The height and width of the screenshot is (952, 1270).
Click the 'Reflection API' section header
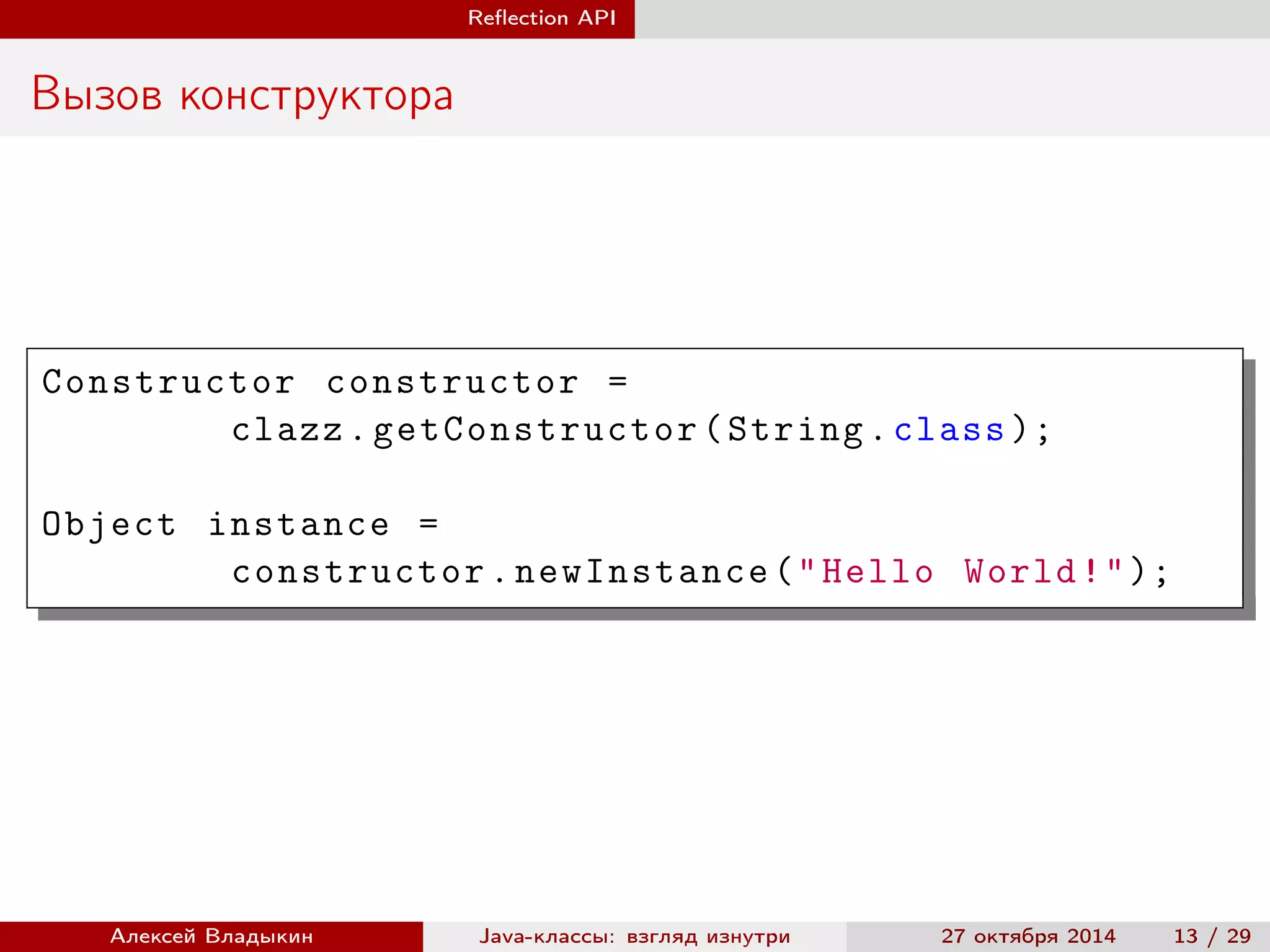tap(542, 18)
